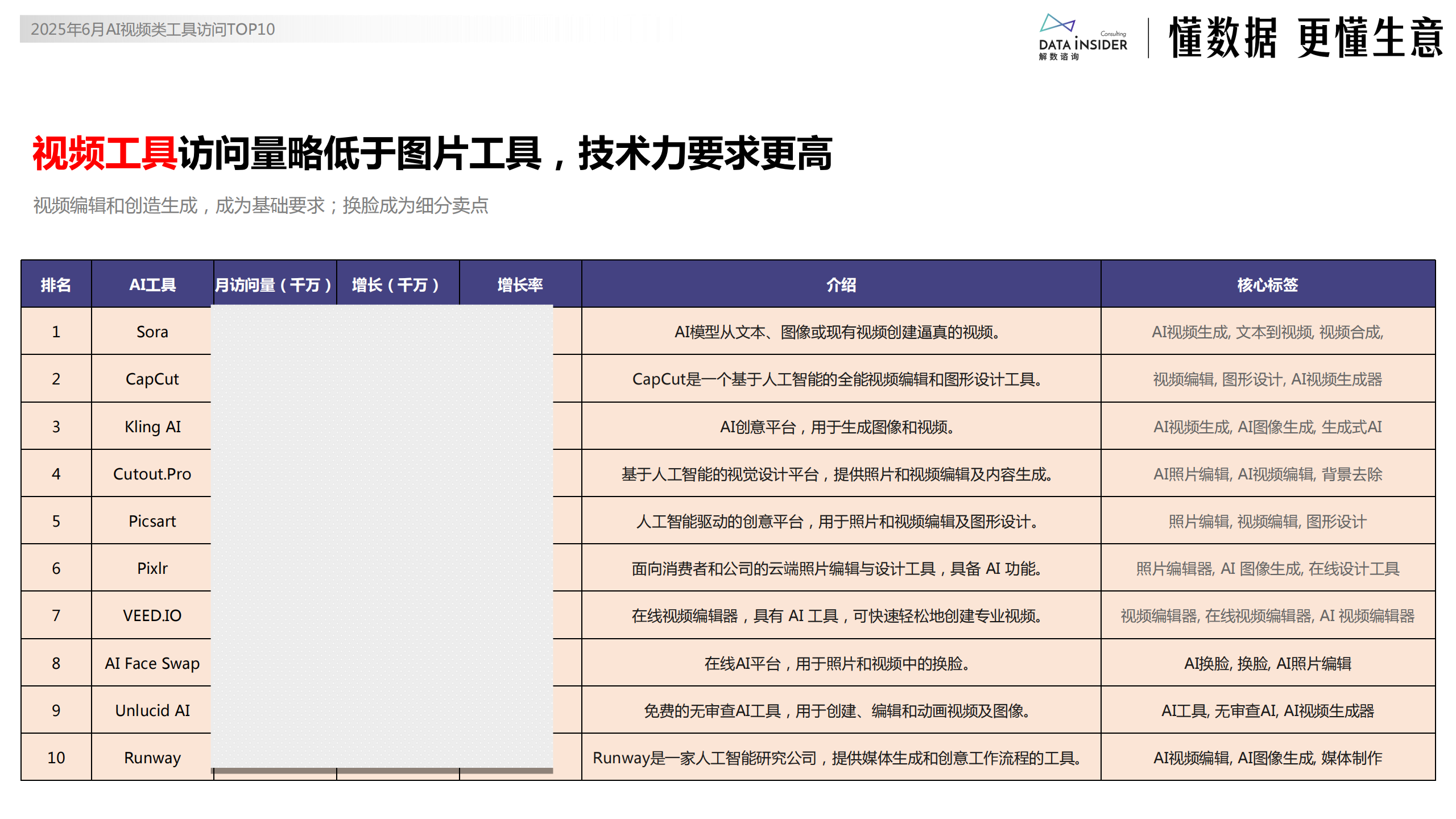Screen dimensions: 1456x819
Task: Select the 'CapCut' tool cell
Action: 152,379
